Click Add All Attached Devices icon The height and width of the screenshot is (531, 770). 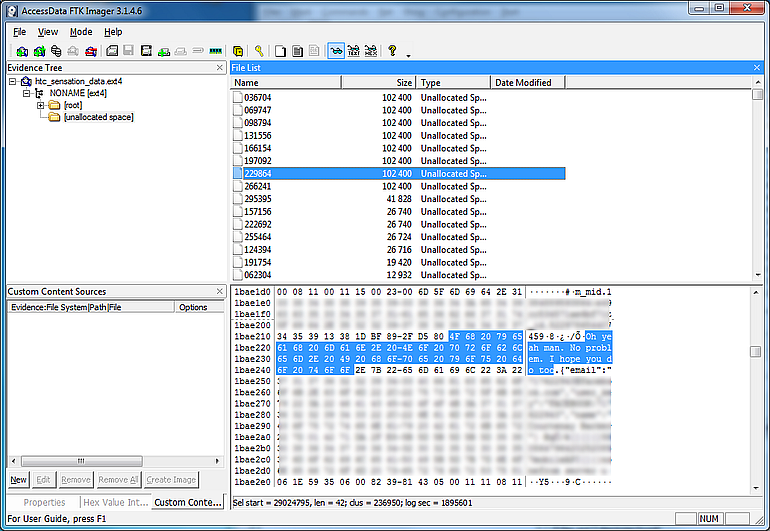point(39,50)
